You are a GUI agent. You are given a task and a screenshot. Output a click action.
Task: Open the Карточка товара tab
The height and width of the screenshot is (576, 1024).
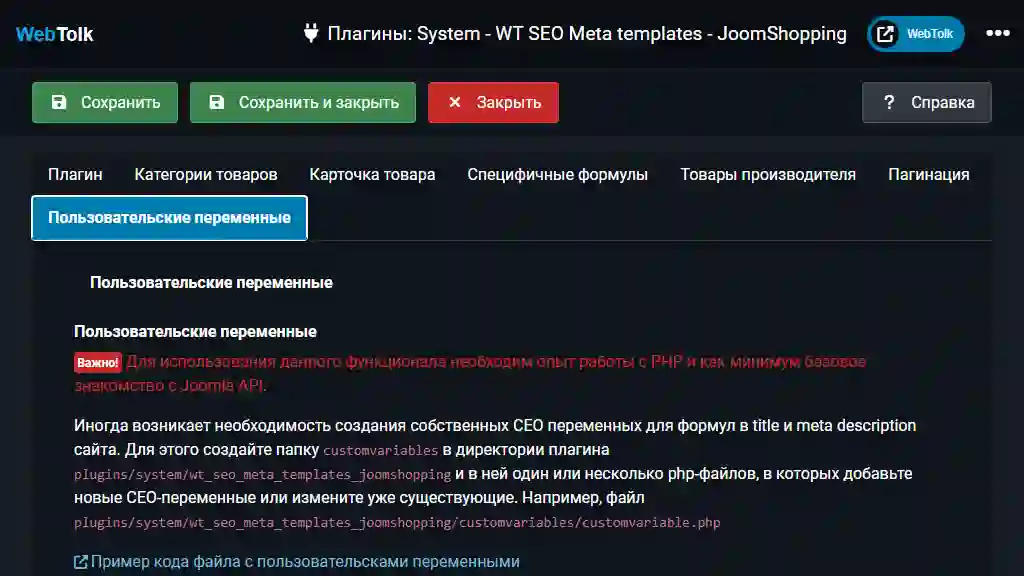pyautogui.click(x=372, y=174)
